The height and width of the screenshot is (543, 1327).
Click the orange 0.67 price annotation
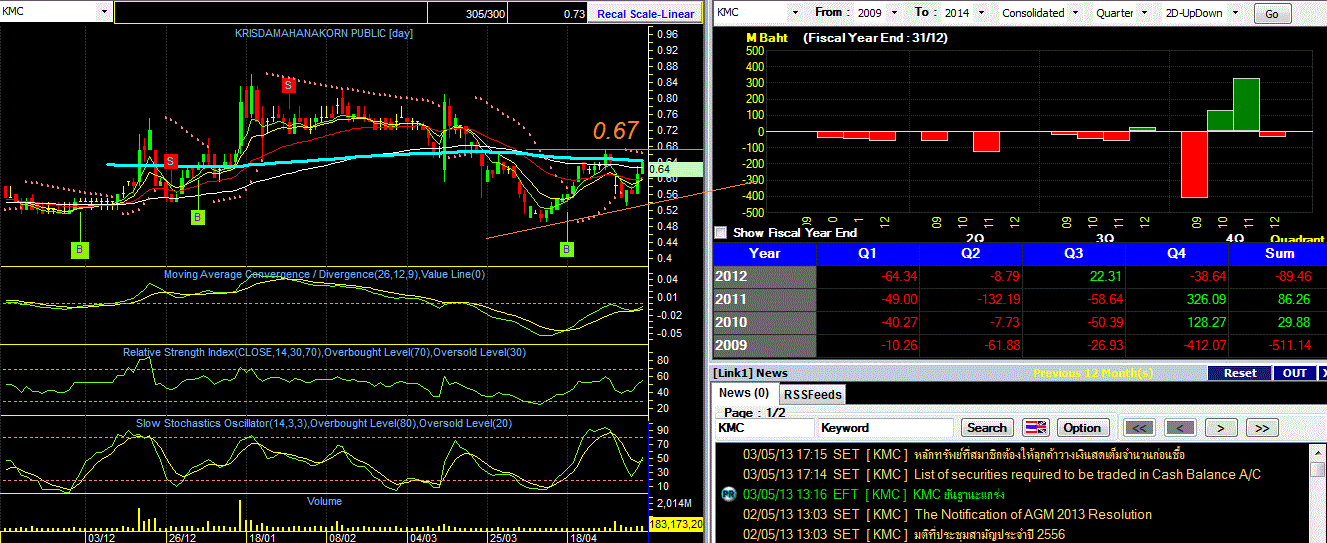coord(615,131)
